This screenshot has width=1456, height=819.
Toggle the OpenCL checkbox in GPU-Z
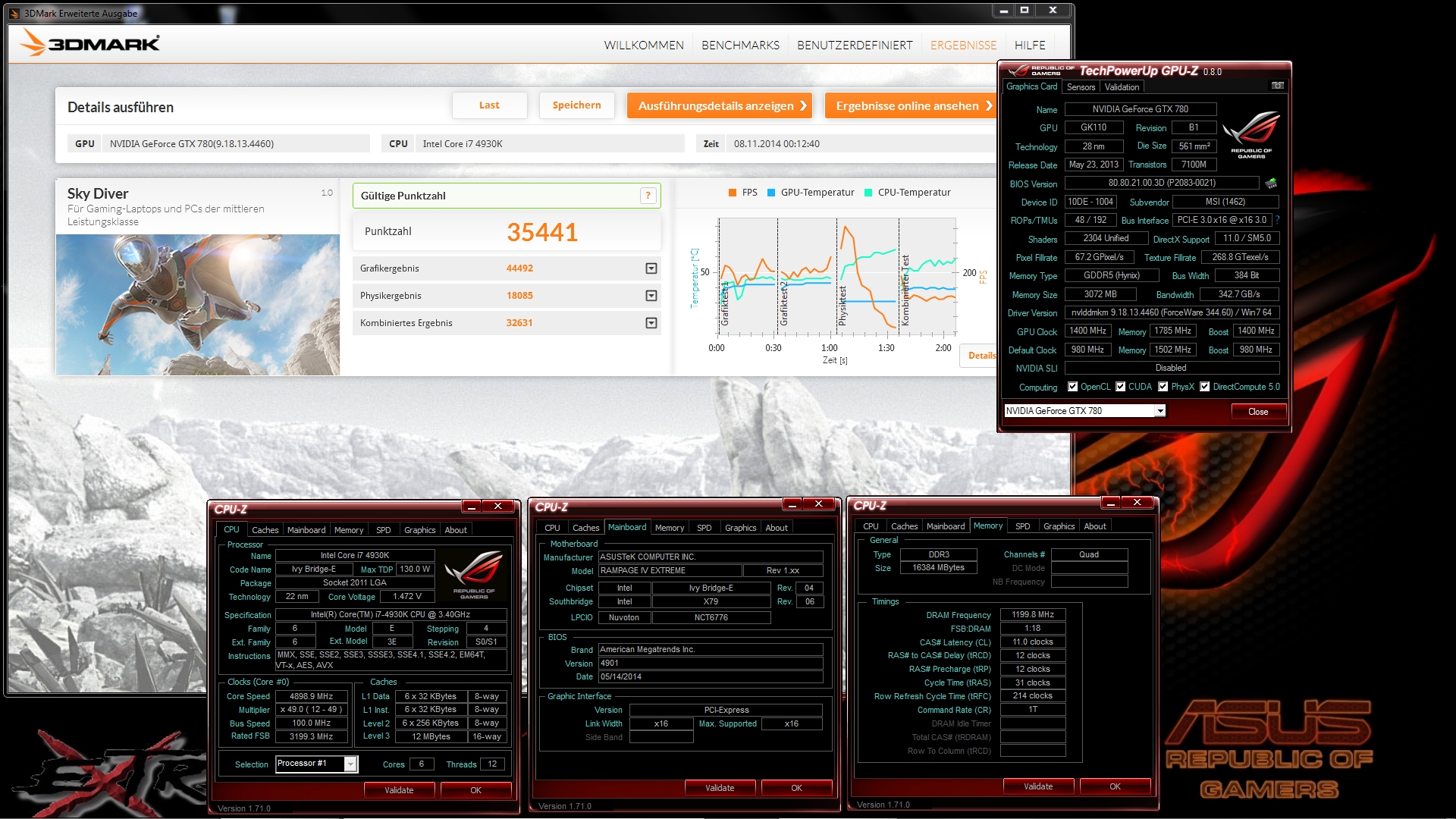coord(1072,387)
